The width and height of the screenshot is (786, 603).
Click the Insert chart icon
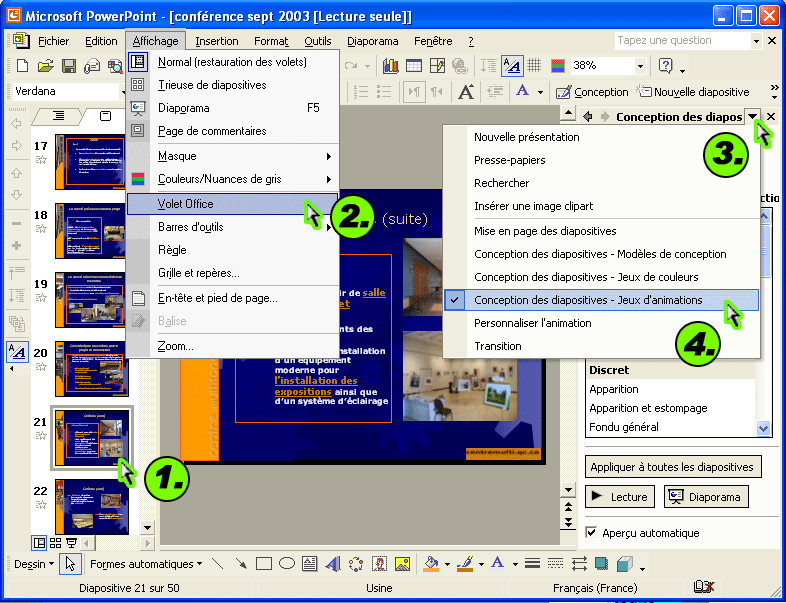(x=390, y=65)
